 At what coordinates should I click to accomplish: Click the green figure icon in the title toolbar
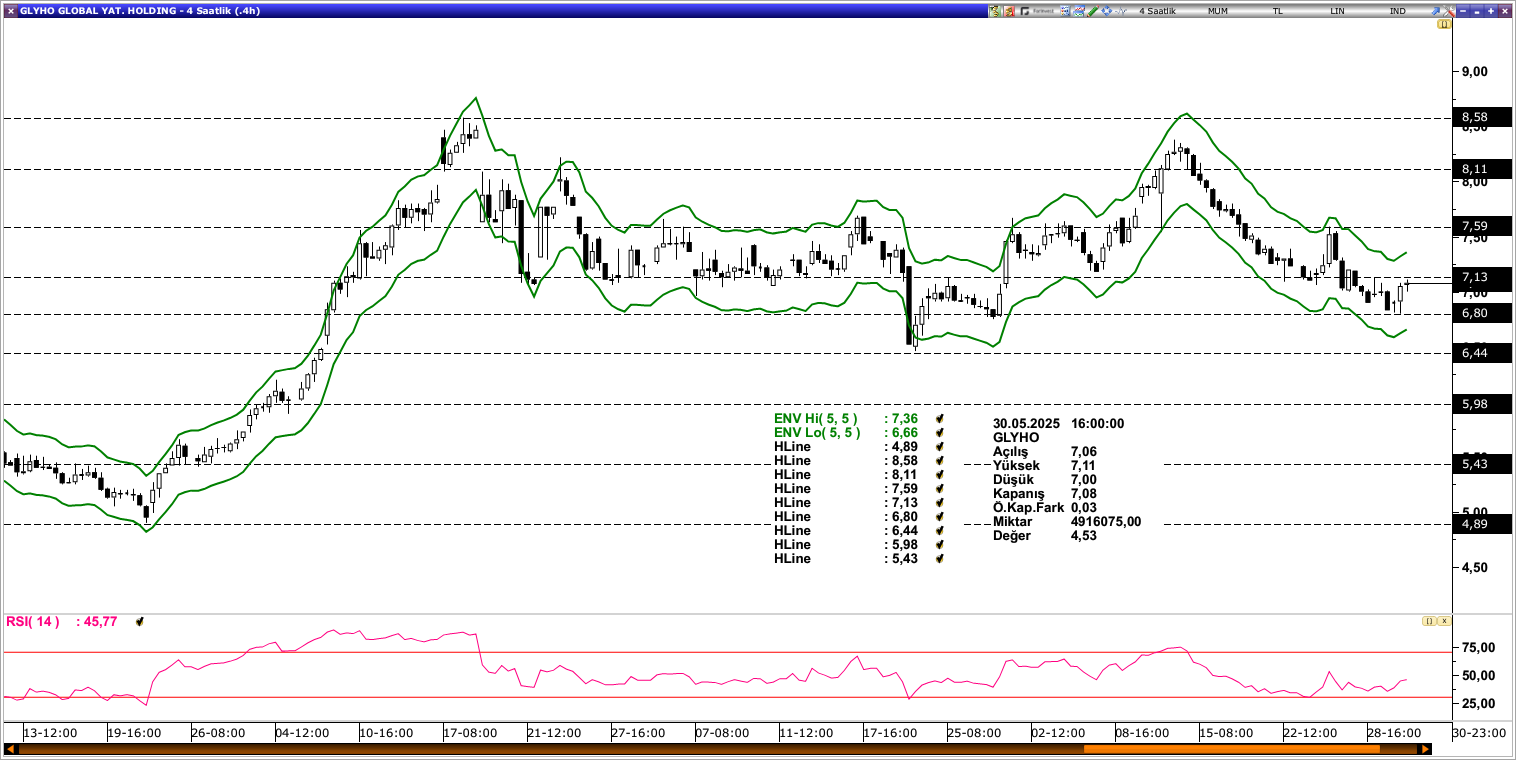pos(994,11)
